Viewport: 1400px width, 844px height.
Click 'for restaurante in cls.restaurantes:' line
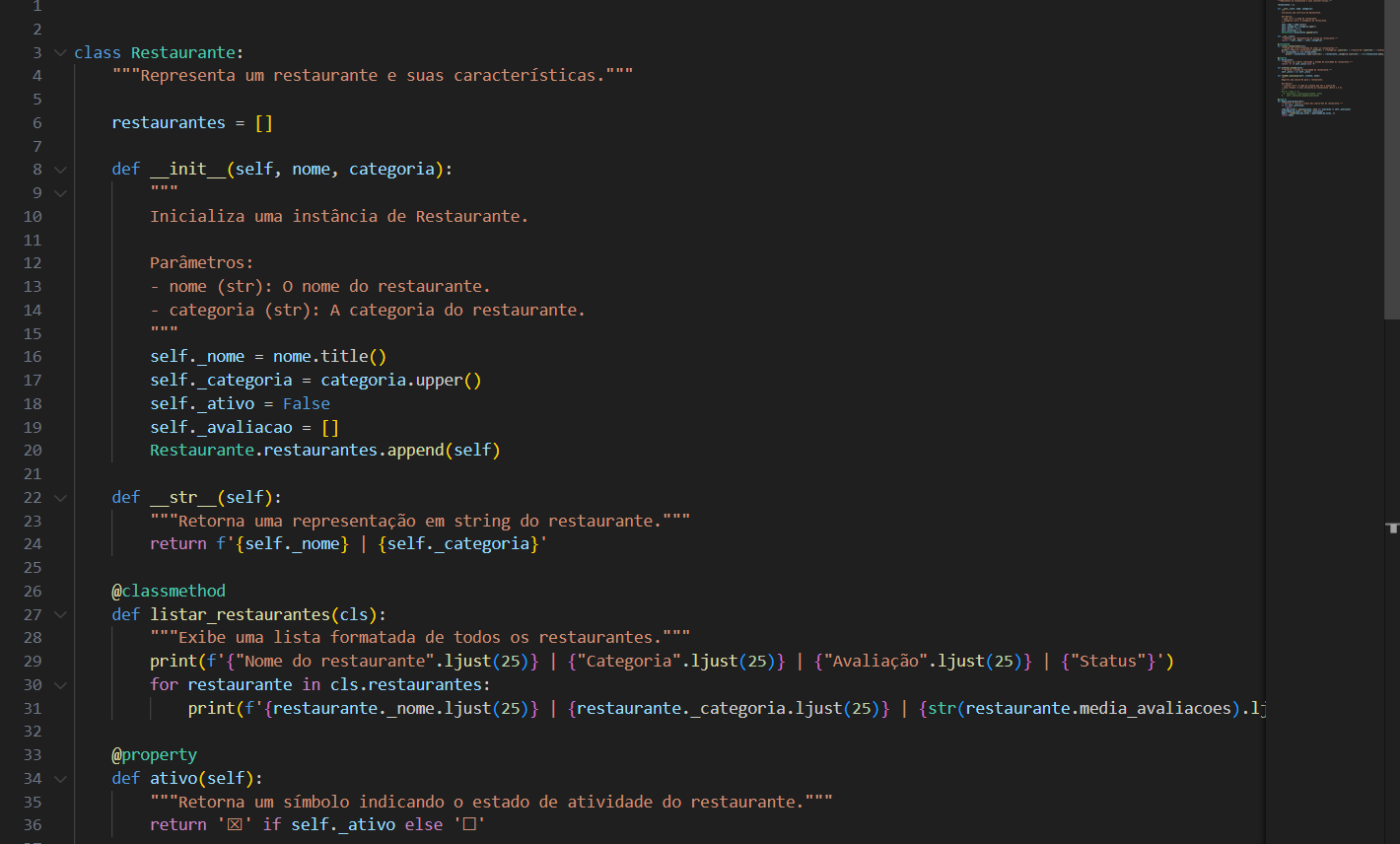320,685
